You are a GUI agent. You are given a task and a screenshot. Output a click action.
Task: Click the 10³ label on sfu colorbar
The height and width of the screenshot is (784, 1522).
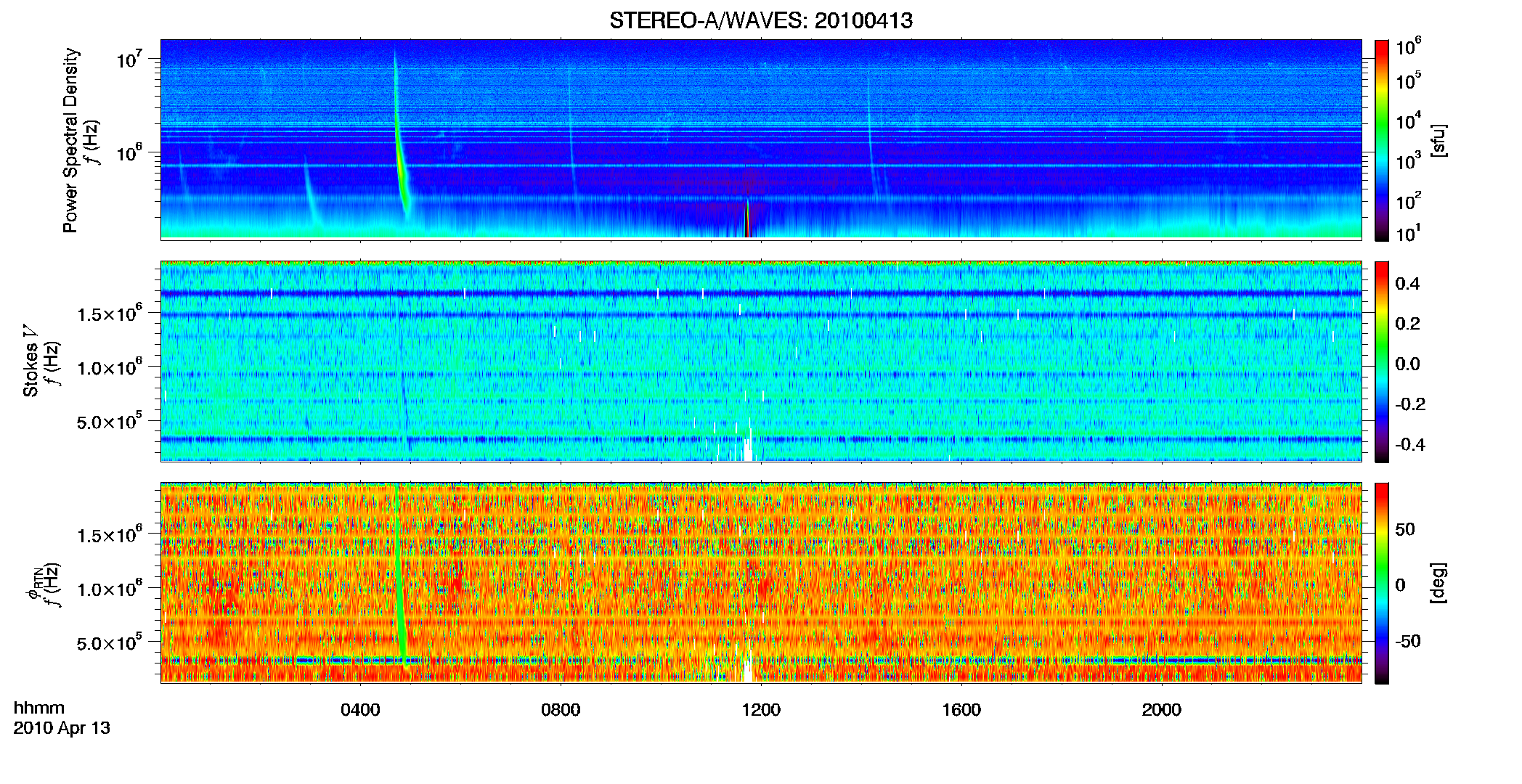pos(1408,161)
